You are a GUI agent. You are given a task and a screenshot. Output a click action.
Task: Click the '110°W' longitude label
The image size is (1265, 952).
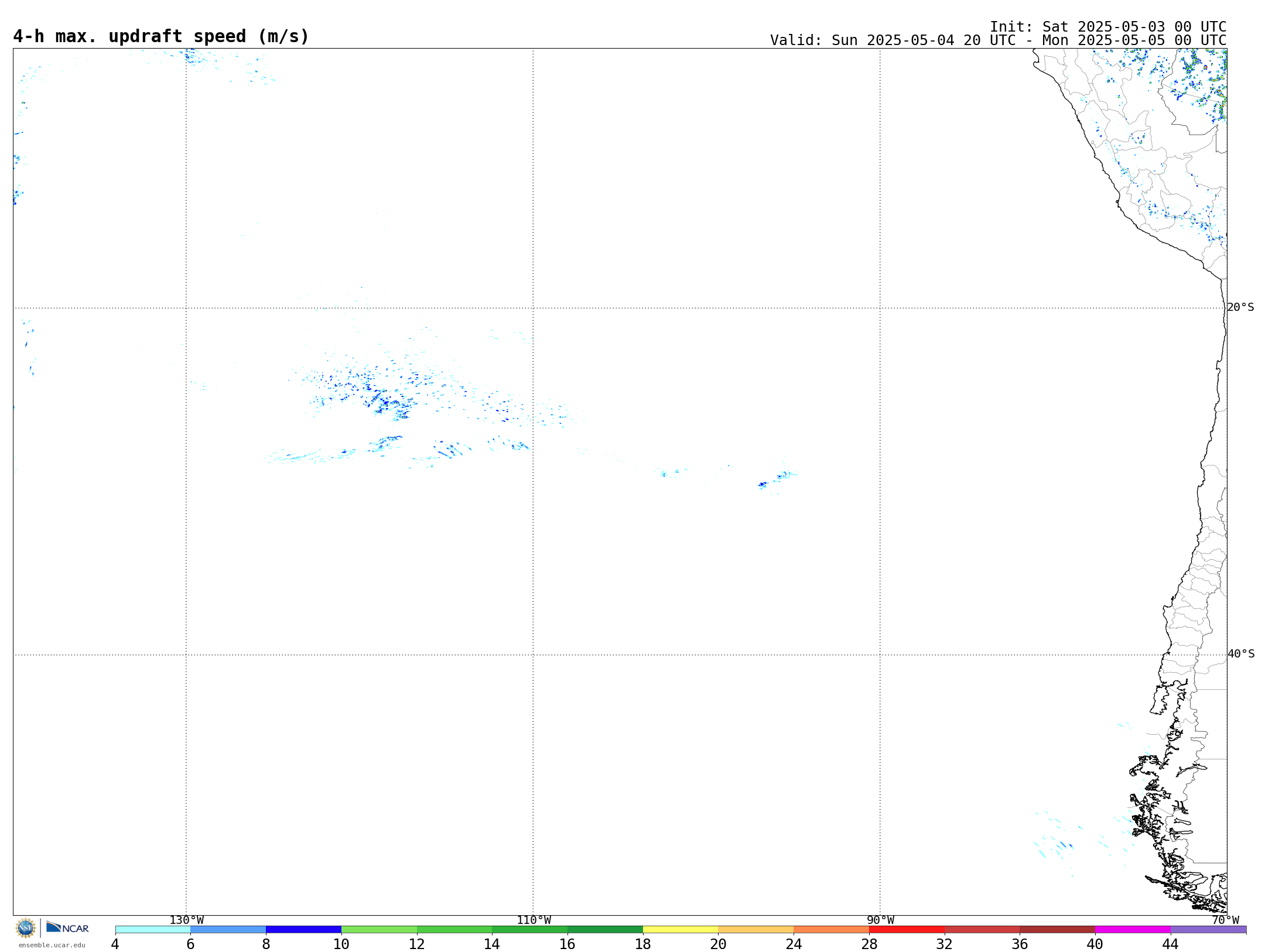[534, 920]
